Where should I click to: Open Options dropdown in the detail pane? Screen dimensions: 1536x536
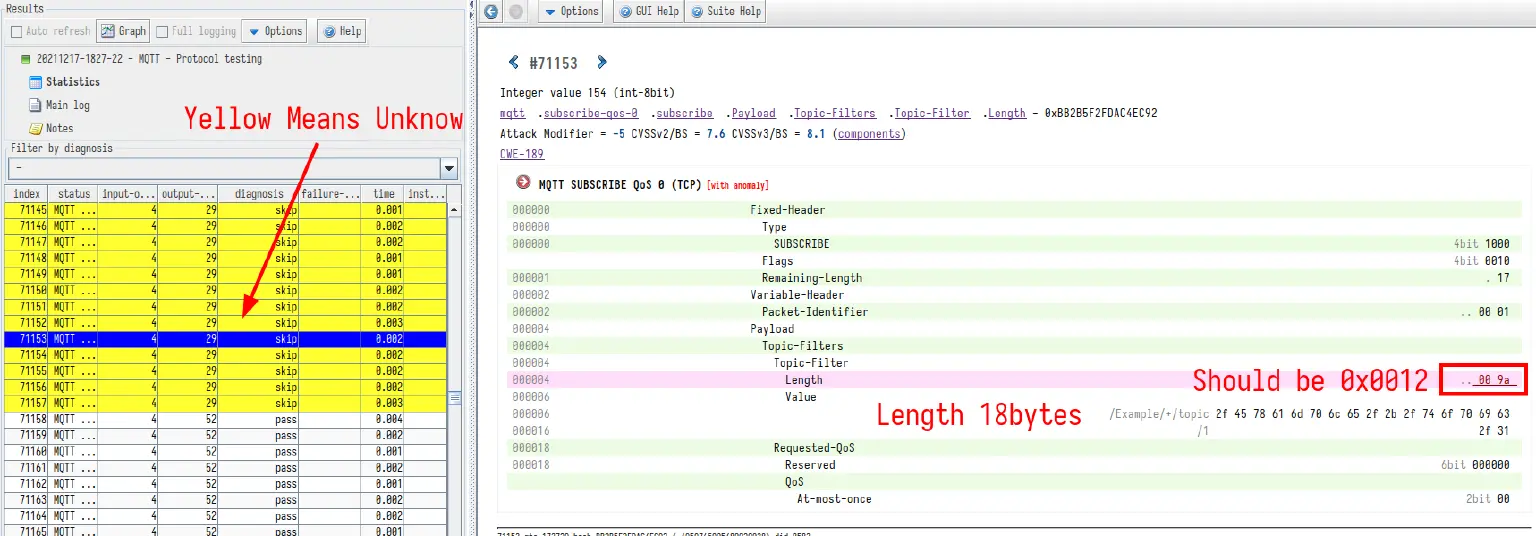[570, 11]
